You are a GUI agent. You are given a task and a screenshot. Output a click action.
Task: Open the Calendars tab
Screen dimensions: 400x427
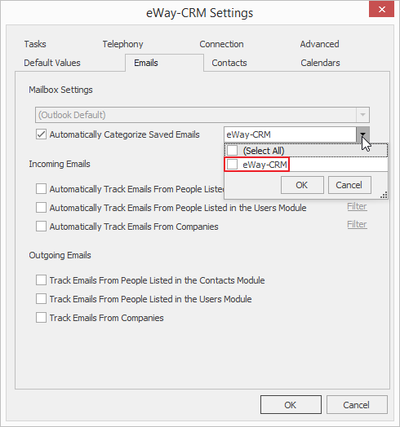point(320,63)
